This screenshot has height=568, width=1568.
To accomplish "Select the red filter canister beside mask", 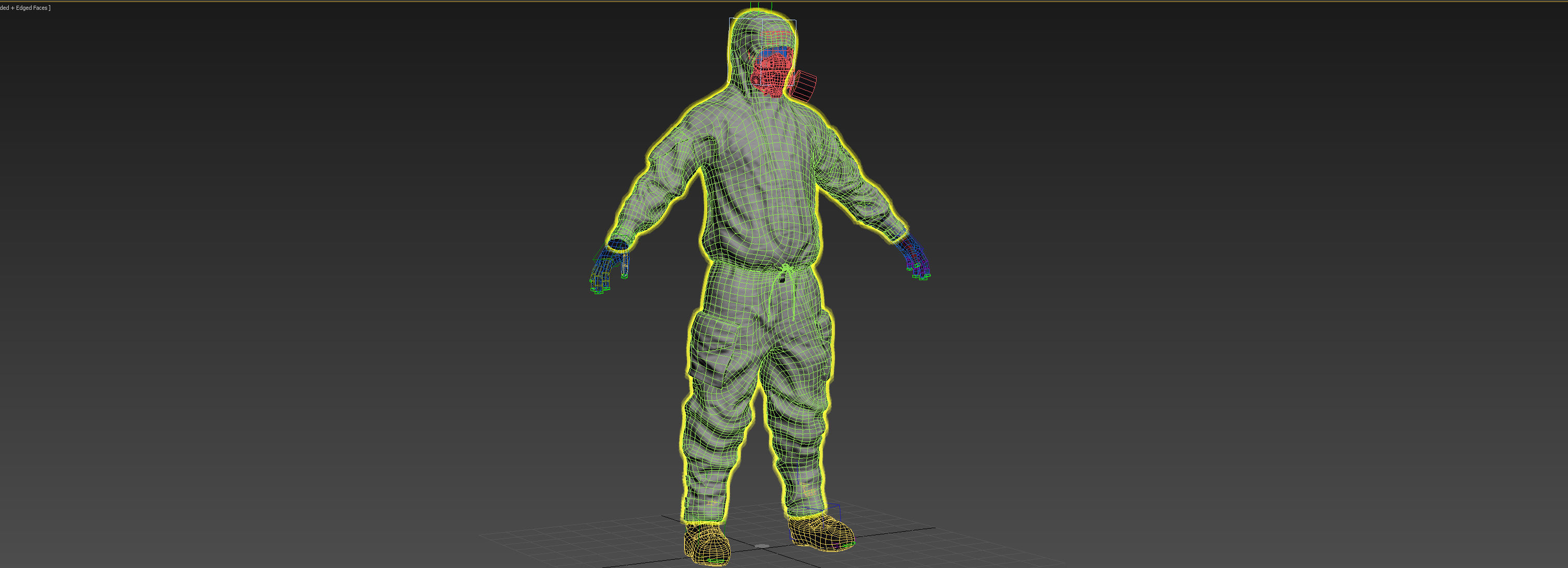I will 805,86.
